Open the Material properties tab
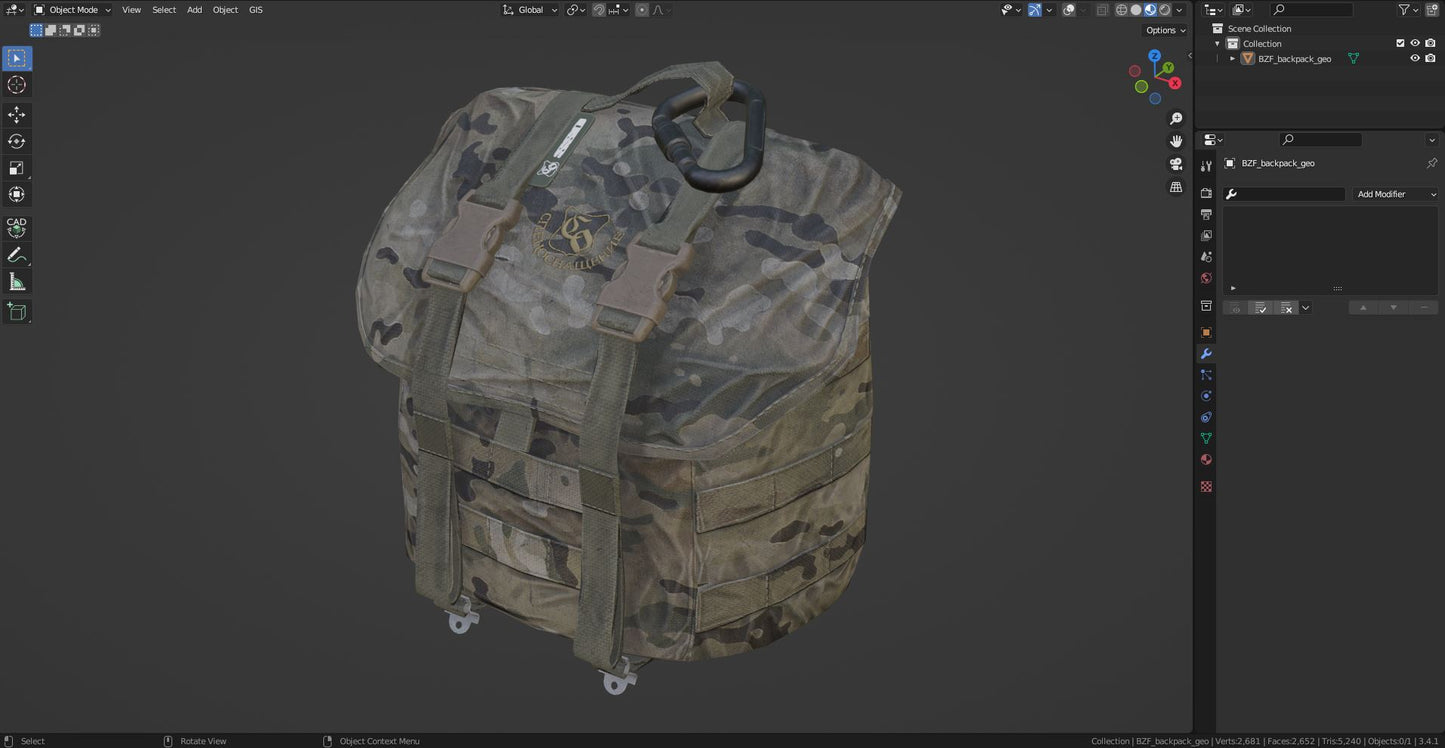 click(x=1206, y=460)
